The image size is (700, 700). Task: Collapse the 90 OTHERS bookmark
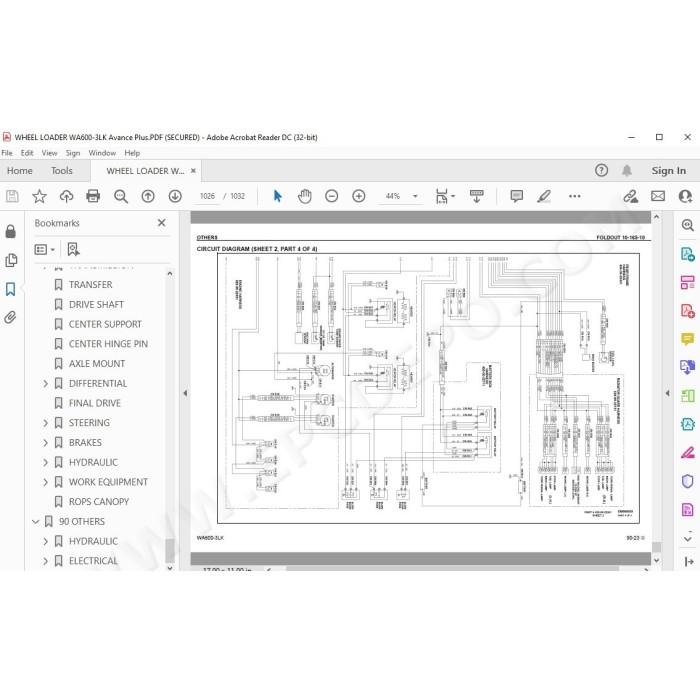point(36,521)
